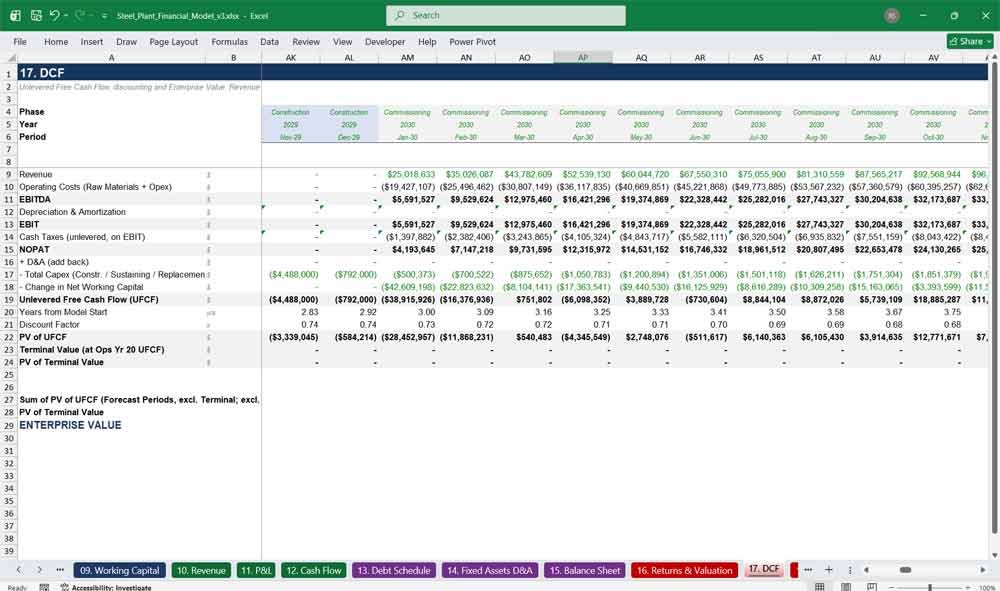
Task: Switch to the 16. Returns & Valuation sheet
Action: coord(684,571)
